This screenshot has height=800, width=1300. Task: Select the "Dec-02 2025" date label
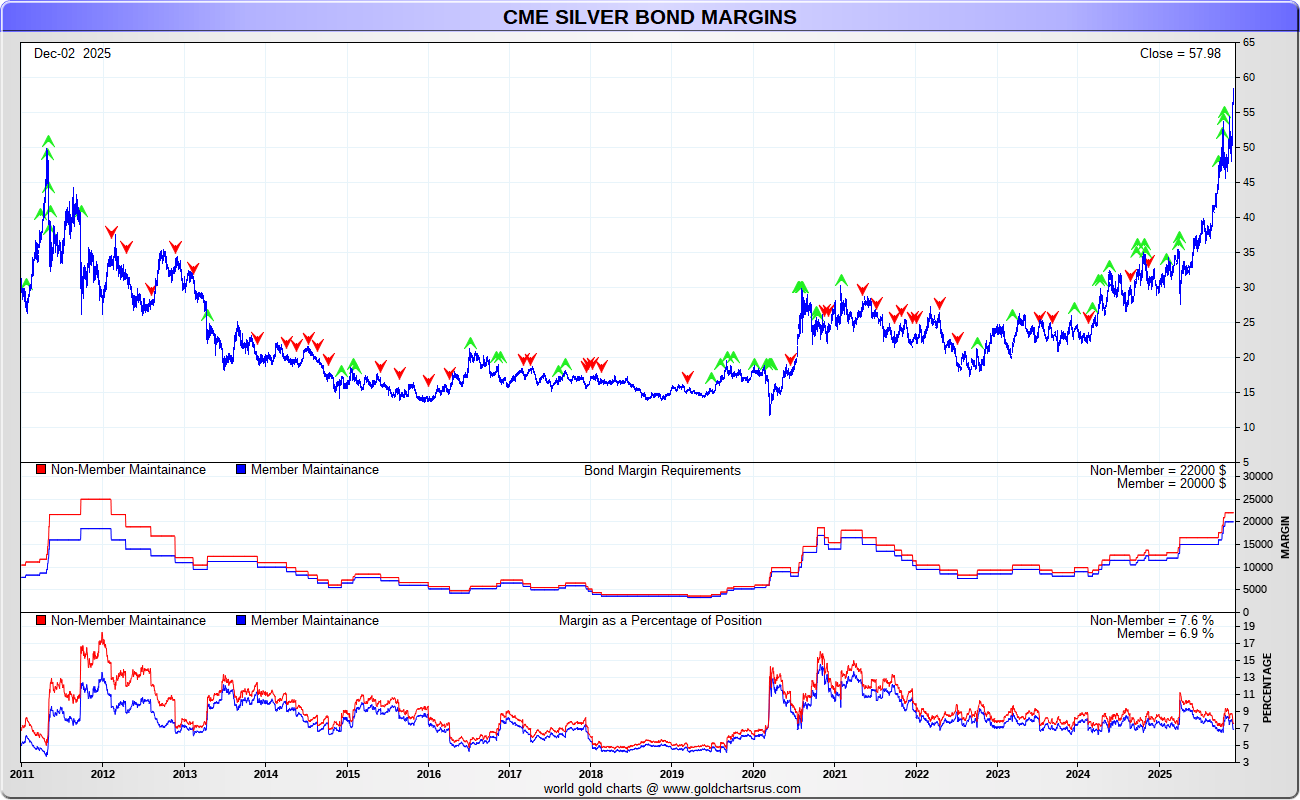pos(72,53)
